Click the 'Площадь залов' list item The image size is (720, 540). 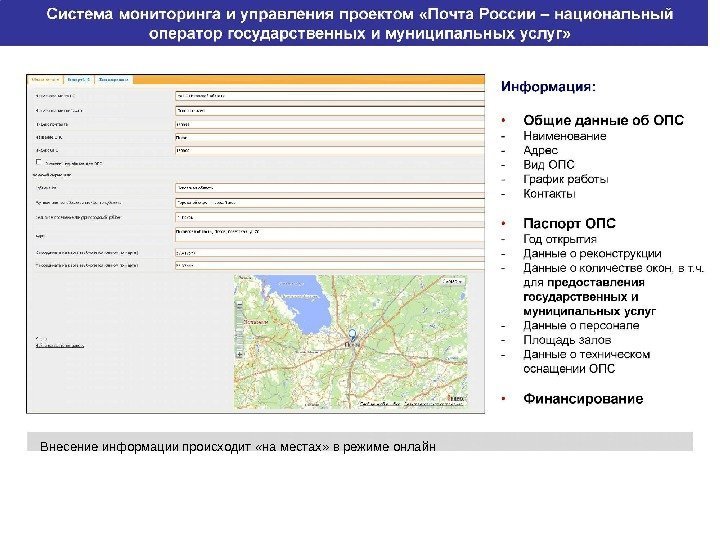567,340
